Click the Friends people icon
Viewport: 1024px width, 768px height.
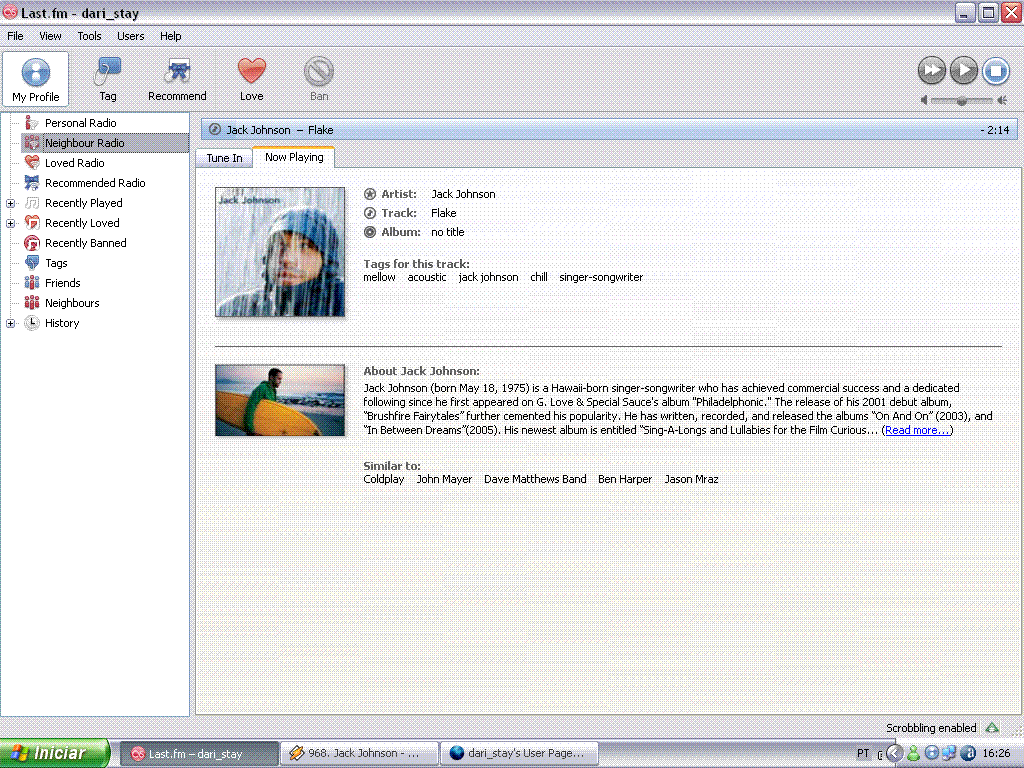pos(31,283)
